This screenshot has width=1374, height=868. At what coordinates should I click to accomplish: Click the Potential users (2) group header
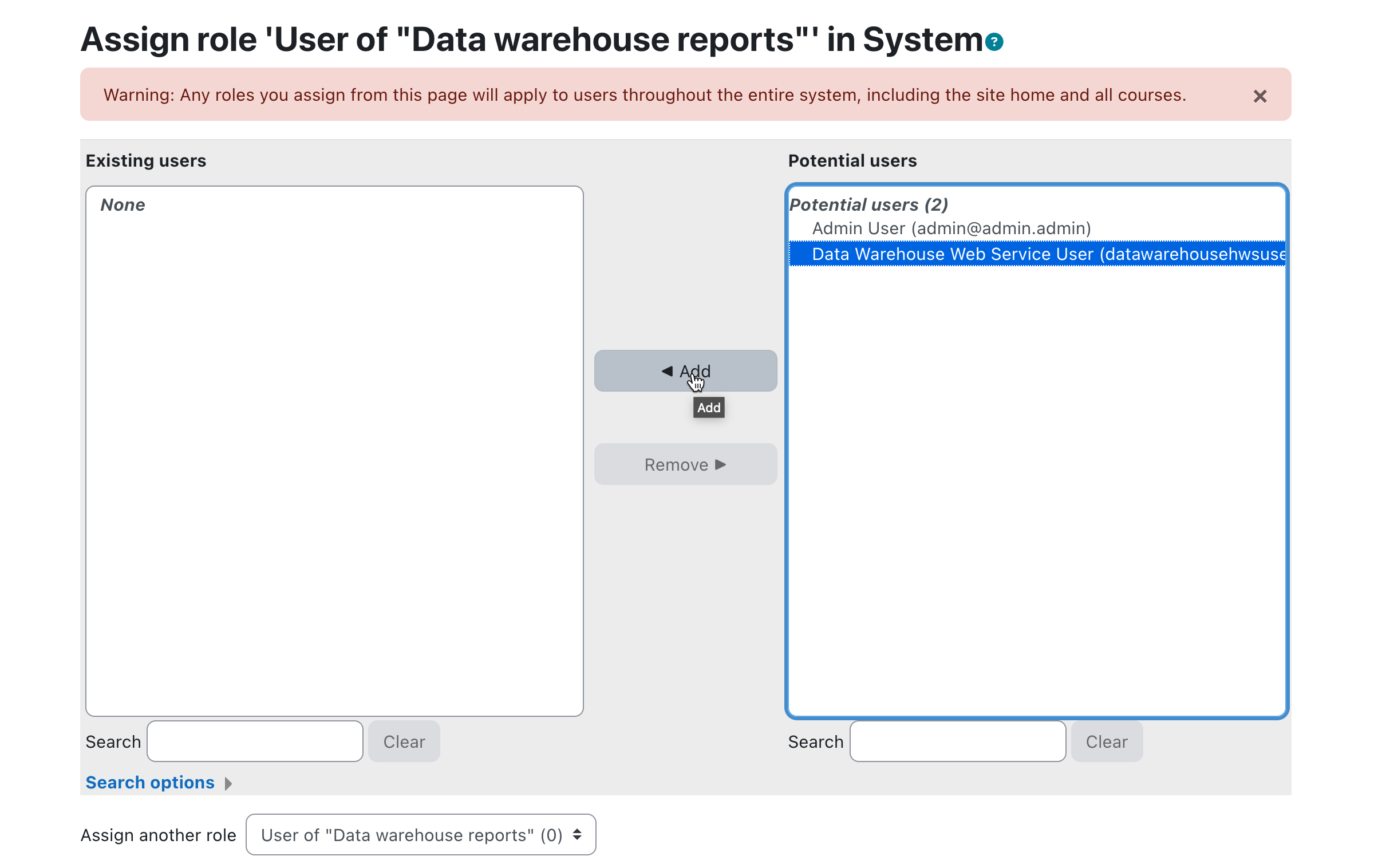(x=868, y=204)
